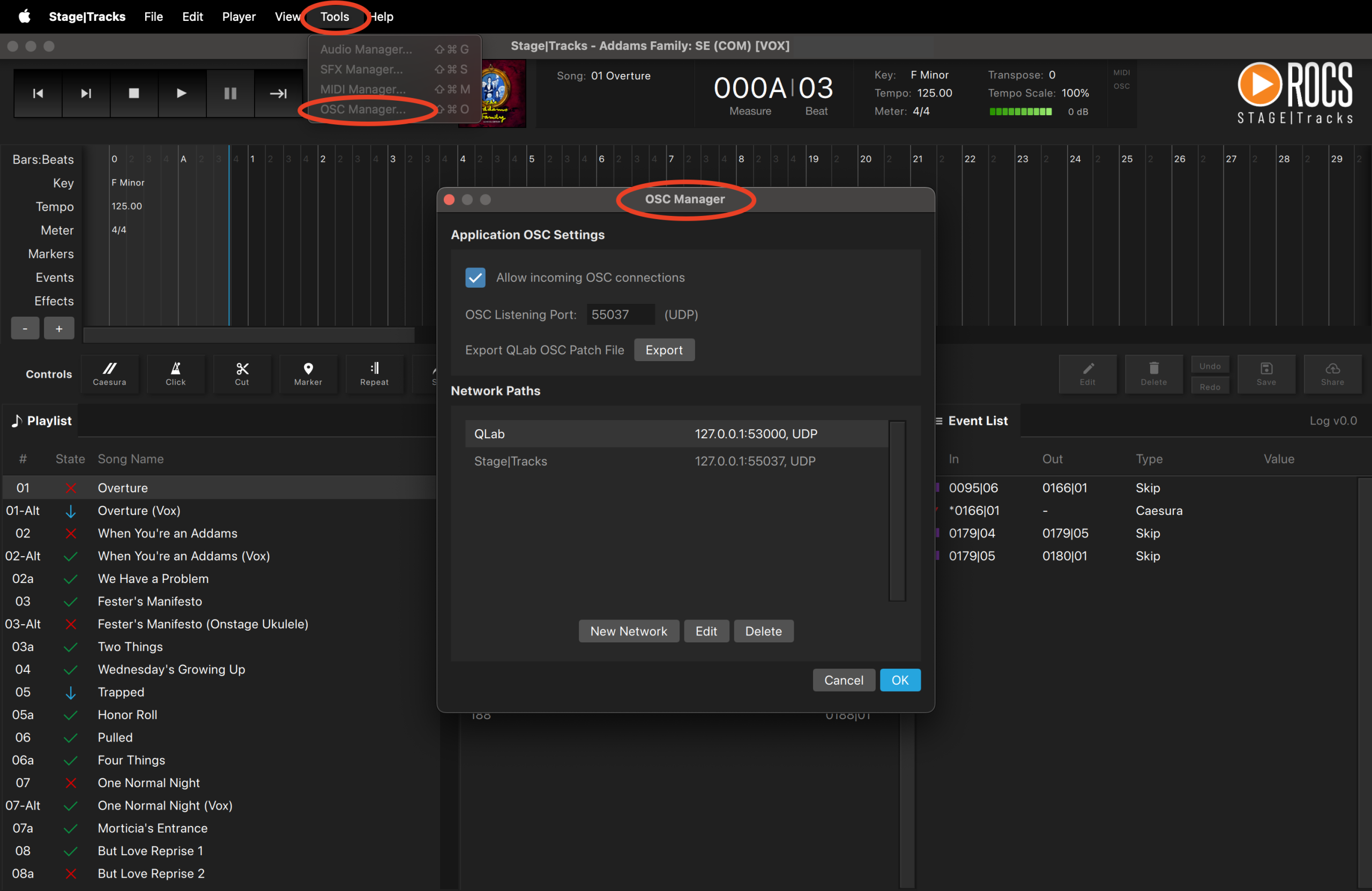Select the Repeat control
The height and width of the screenshot is (891, 1372).
click(x=375, y=373)
